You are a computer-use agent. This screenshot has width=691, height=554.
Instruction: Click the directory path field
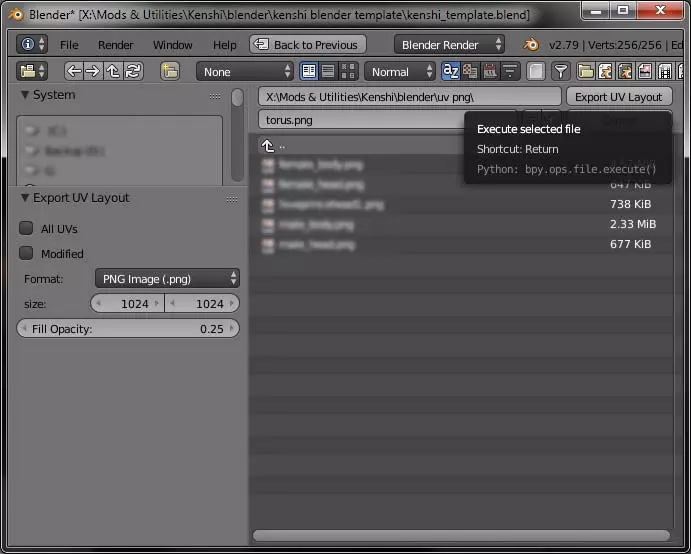point(409,97)
